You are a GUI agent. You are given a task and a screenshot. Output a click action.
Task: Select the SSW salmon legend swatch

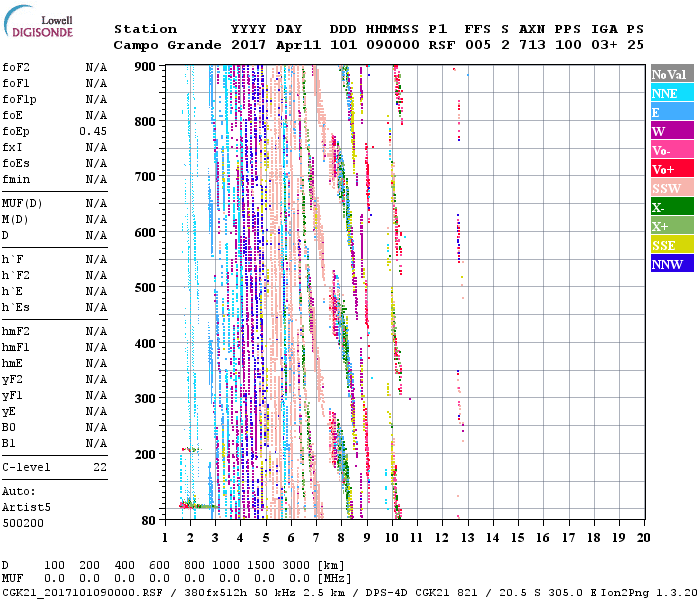[672, 188]
